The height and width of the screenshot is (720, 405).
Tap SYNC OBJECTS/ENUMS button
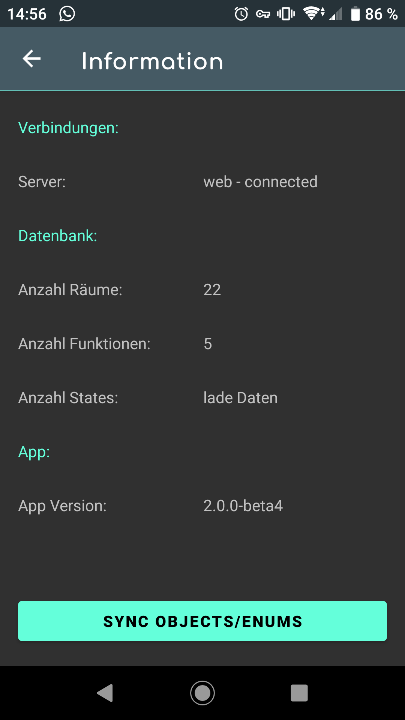tap(202, 621)
